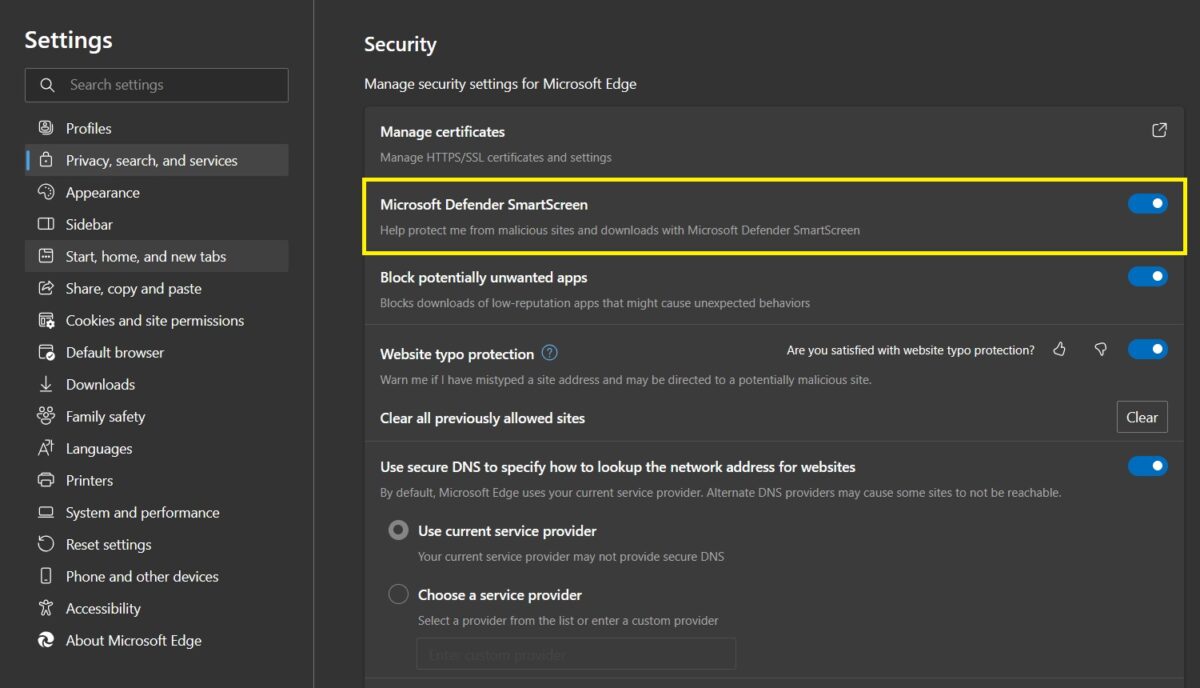1200x688 pixels.
Task: Click the Phone and other devices icon
Action: coord(46,576)
